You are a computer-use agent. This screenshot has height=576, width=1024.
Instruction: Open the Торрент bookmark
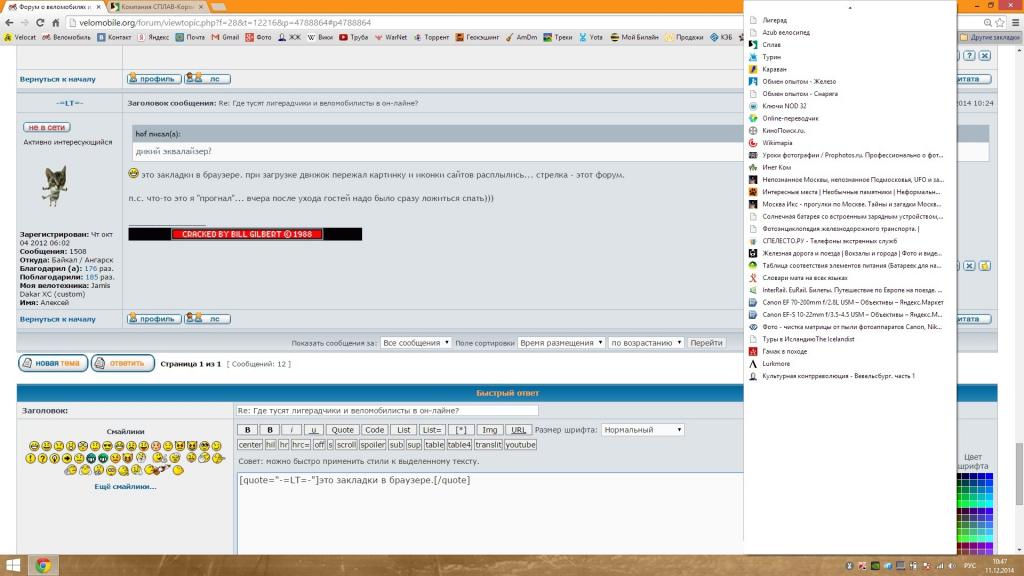click(x=431, y=37)
